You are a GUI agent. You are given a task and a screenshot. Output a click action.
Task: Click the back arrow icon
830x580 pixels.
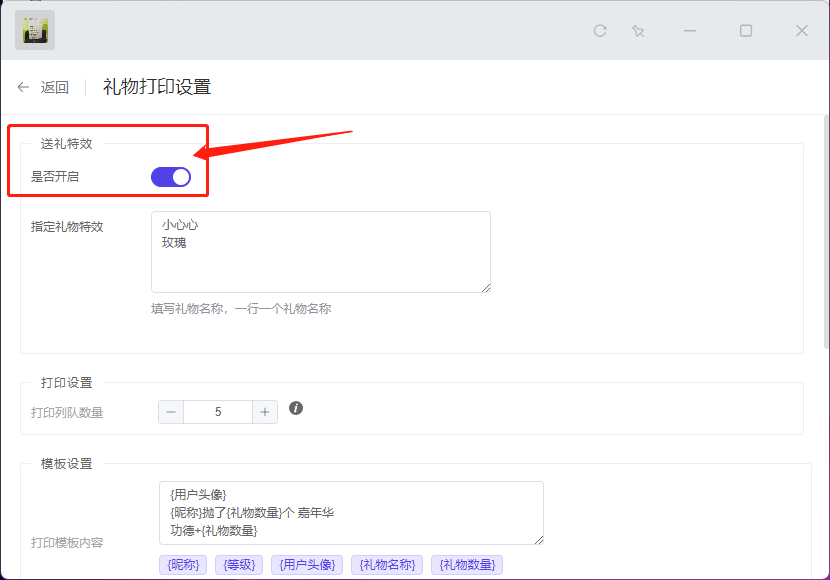tap(23, 87)
